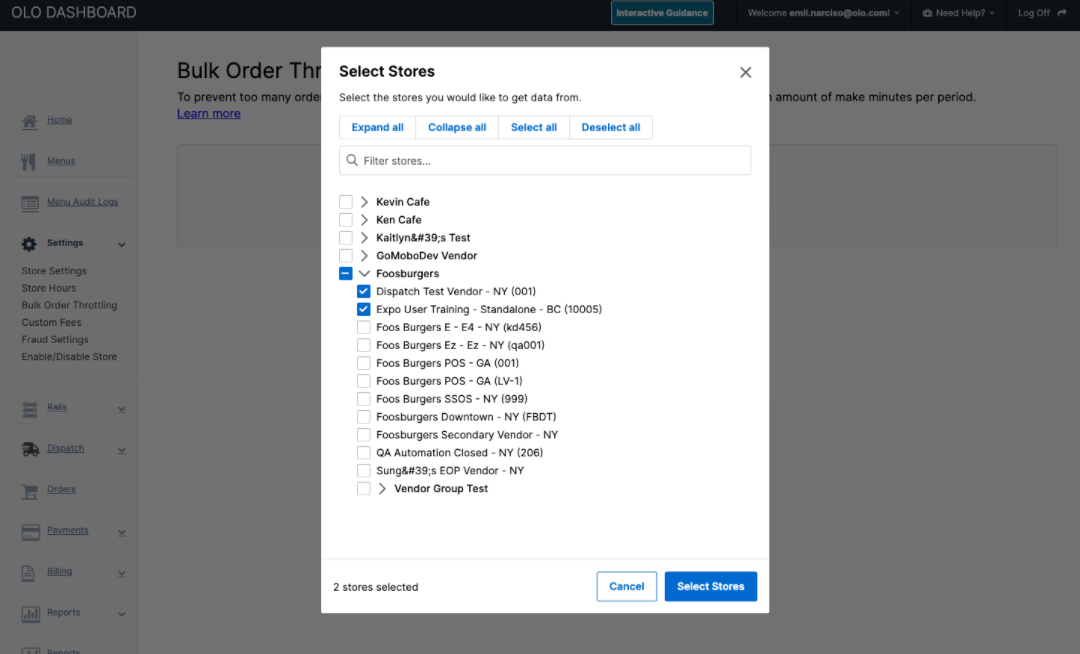
Task: Click the Billing document icon
Action: (x=28, y=573)
